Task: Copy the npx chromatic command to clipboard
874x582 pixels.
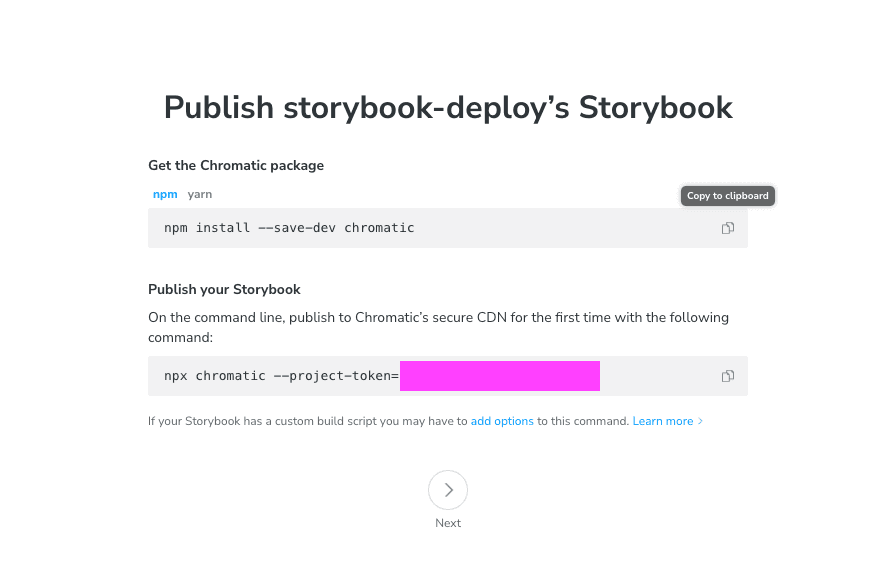Action: 727,376
